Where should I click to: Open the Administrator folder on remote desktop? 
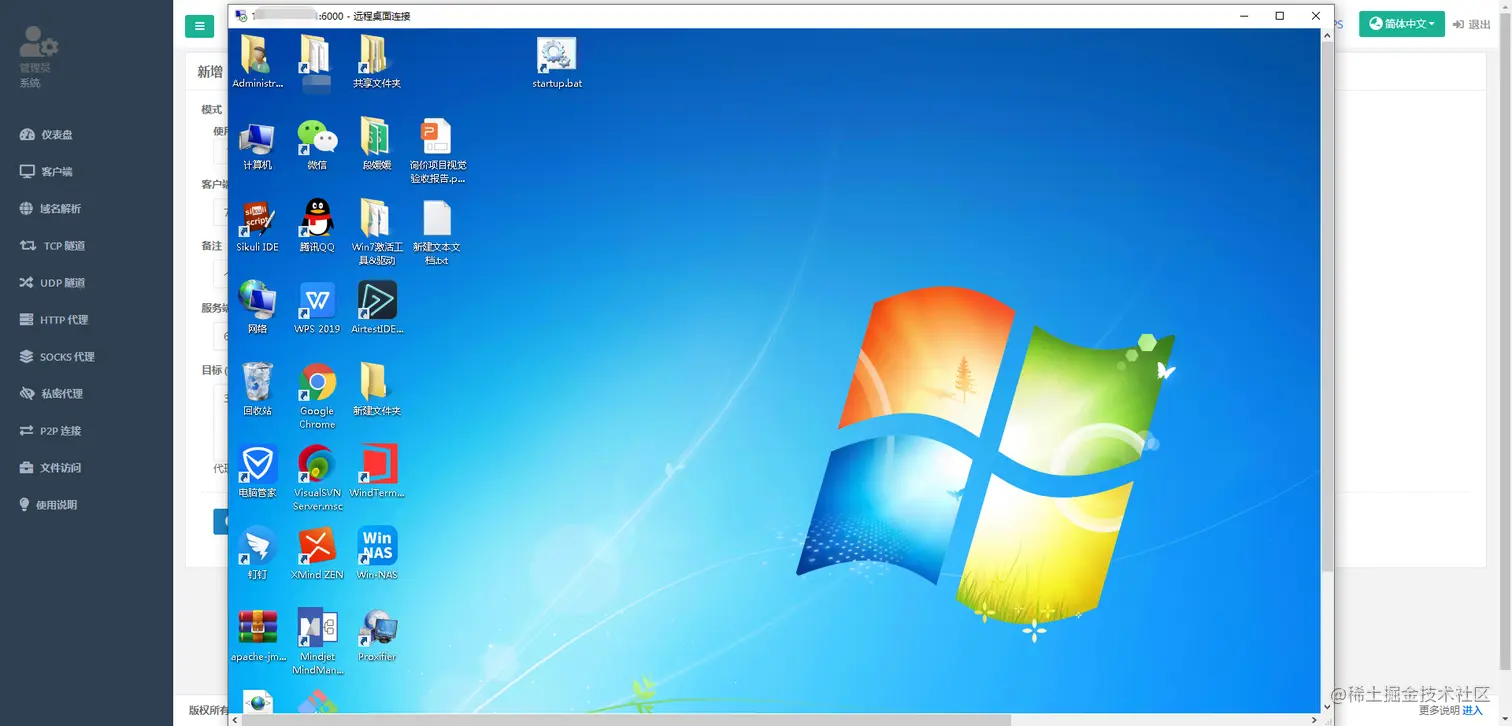[x=257, y=62]
